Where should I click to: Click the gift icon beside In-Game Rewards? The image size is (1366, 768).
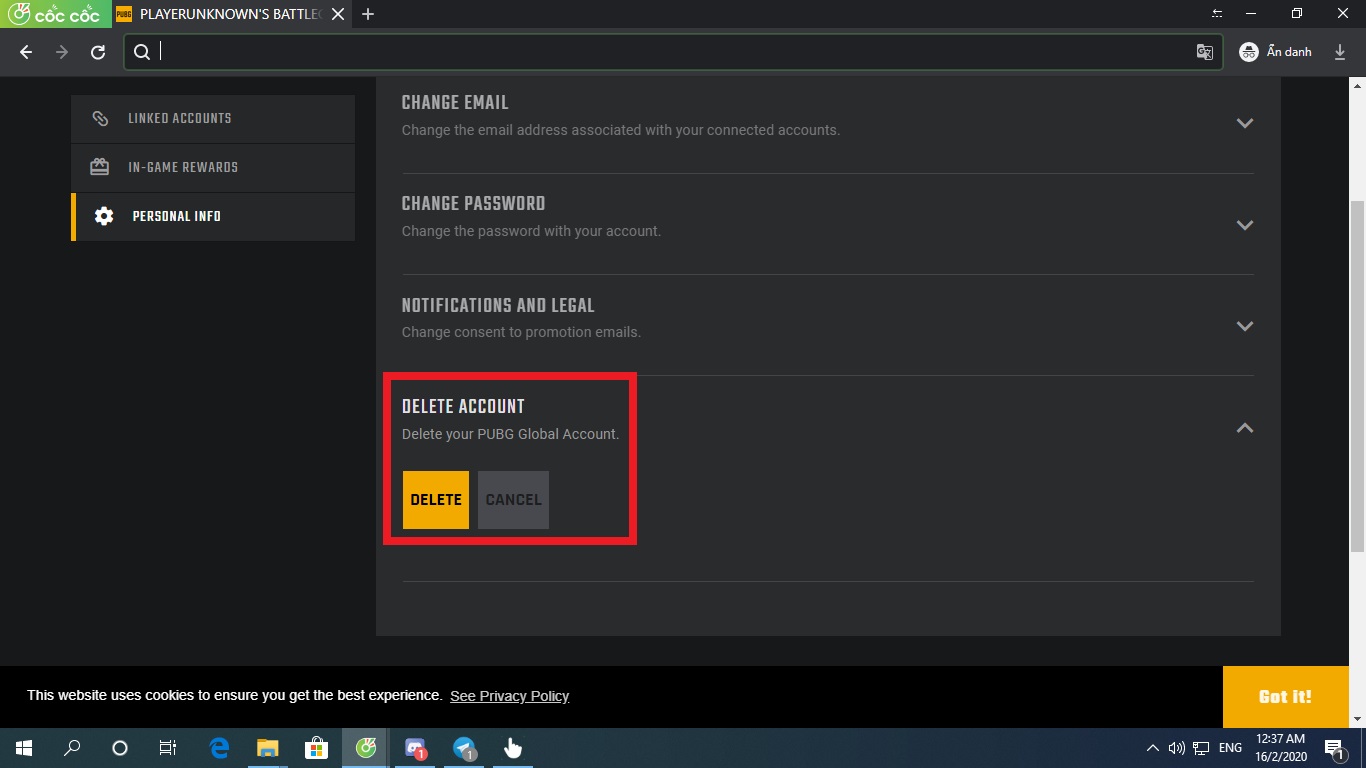100,167
